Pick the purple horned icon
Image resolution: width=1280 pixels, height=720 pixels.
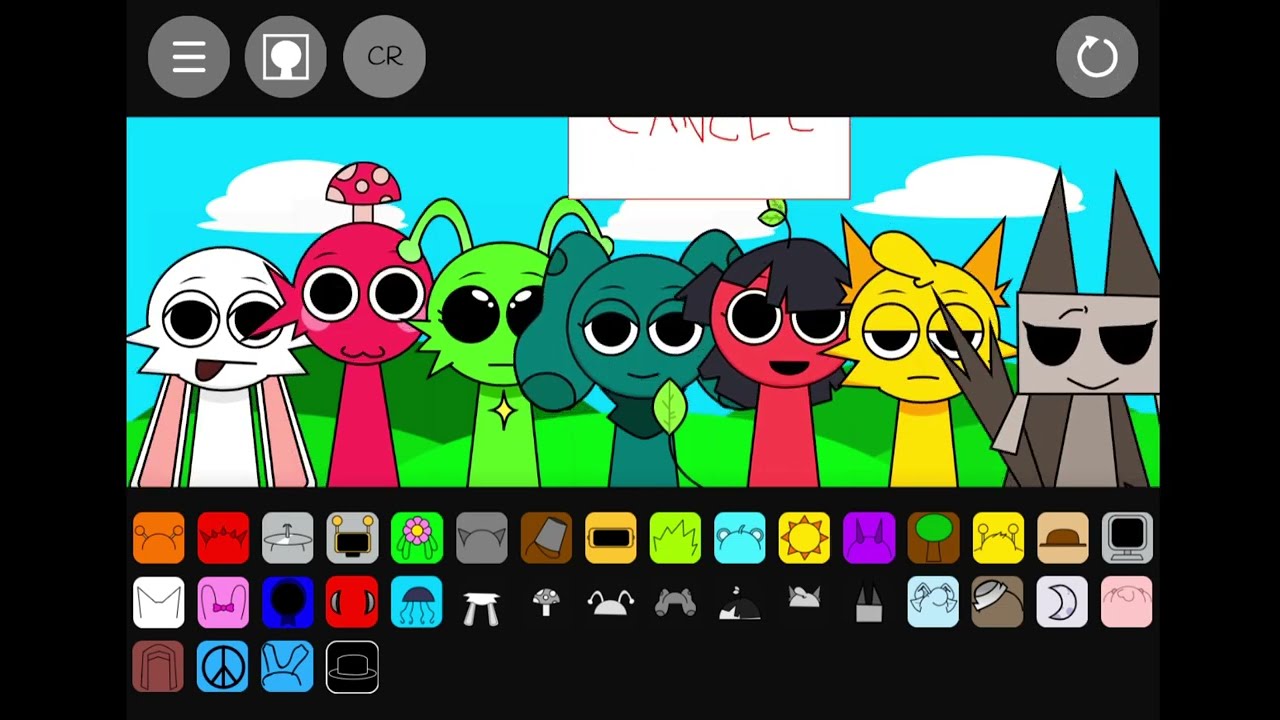pyautogui.click(x=869, y=538)
